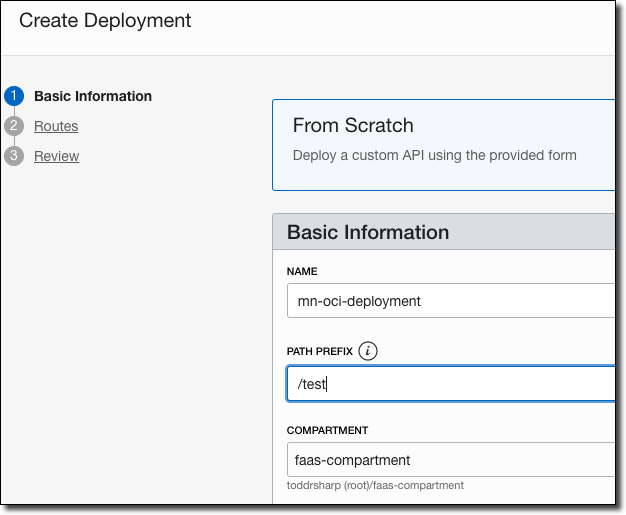
Task: Focus the Name input field
Action: click(450, 300)
